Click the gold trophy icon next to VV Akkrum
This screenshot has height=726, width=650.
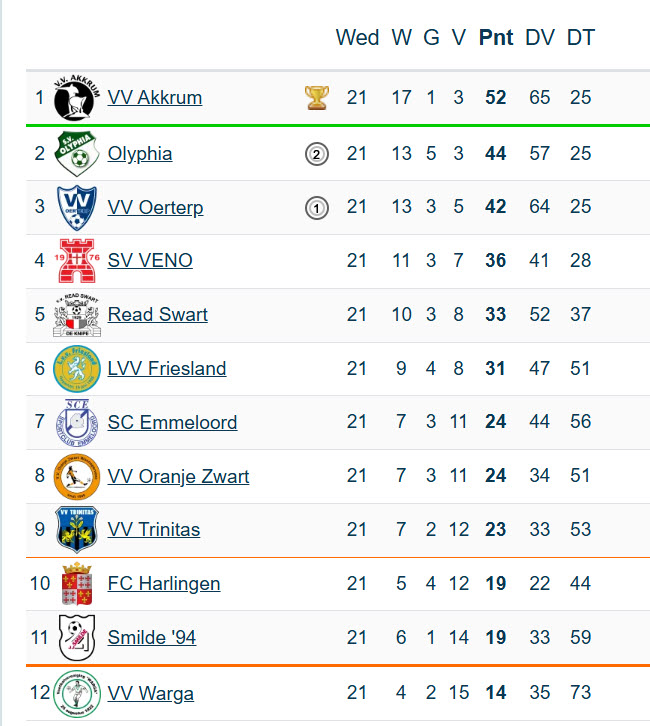pos(317,98)
